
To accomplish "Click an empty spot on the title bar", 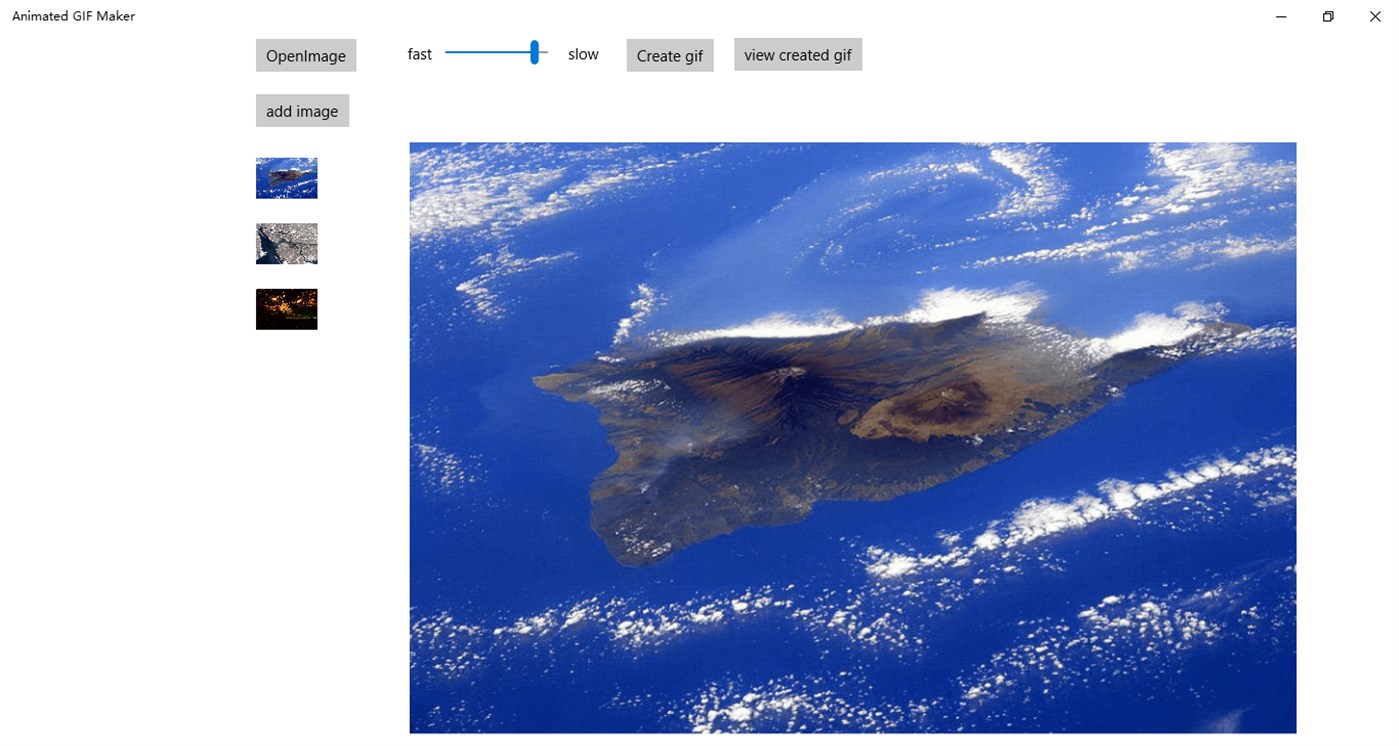I will tap(700, 15).
